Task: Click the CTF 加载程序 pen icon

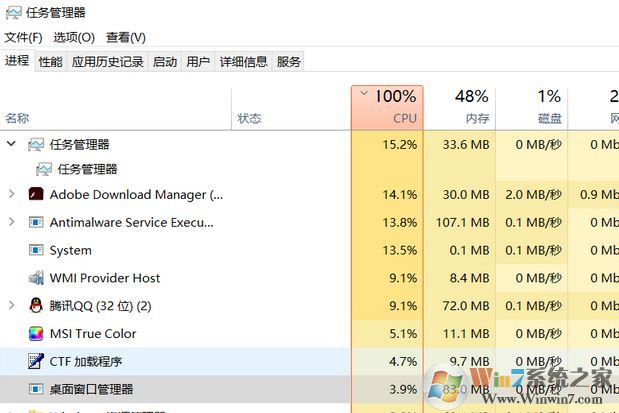Action: click(x=36, y=361)
